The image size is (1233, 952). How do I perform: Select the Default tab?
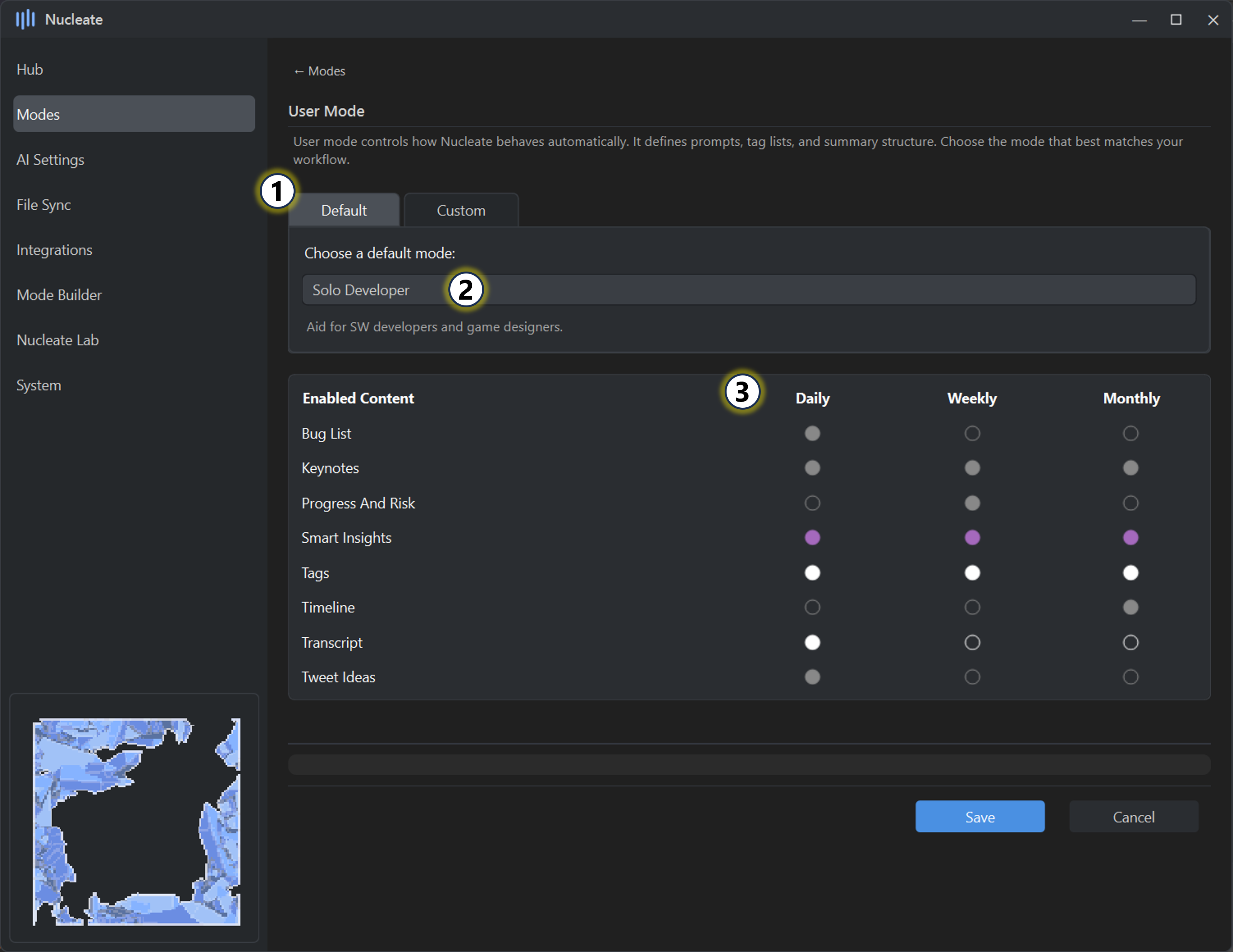pyautogui.click(x=344, y=210)
